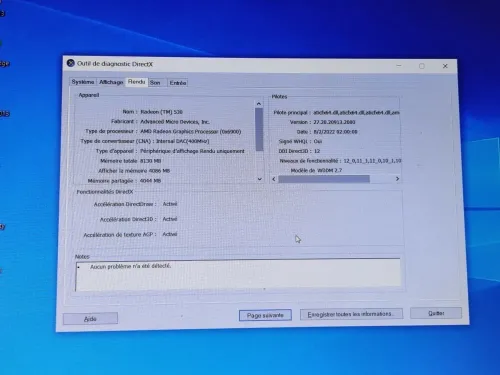Image resolution: width=500 pixels, height=375 pixels.
Task: Close the DirectX diagnostic window
Action: tap(445, 66)
